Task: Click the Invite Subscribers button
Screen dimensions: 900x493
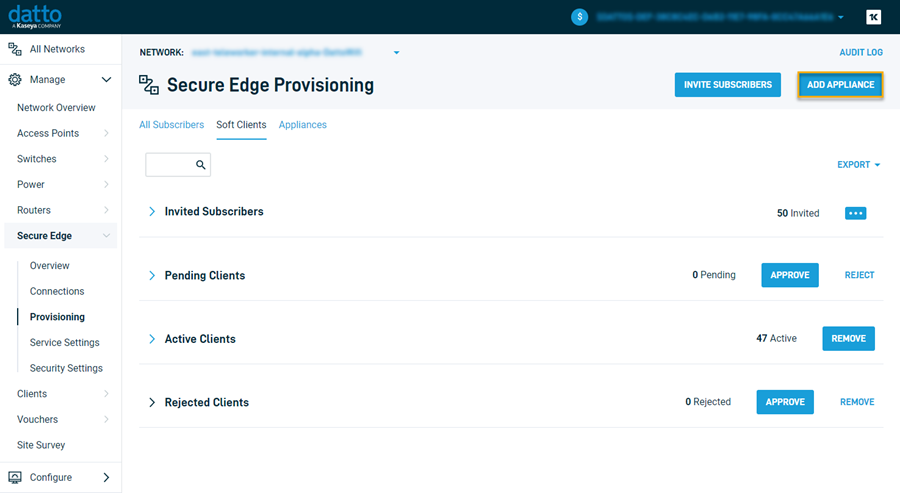Action: (727, 85)
